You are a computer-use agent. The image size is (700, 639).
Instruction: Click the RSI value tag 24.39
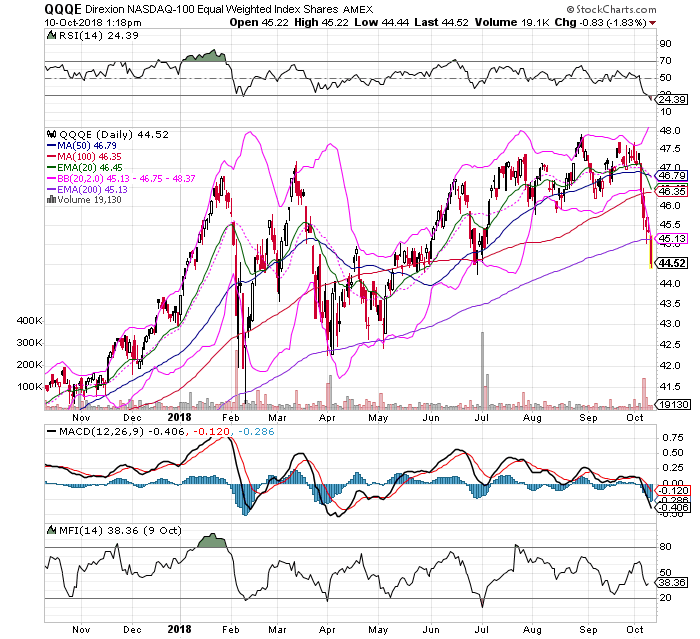click(672, 99)
